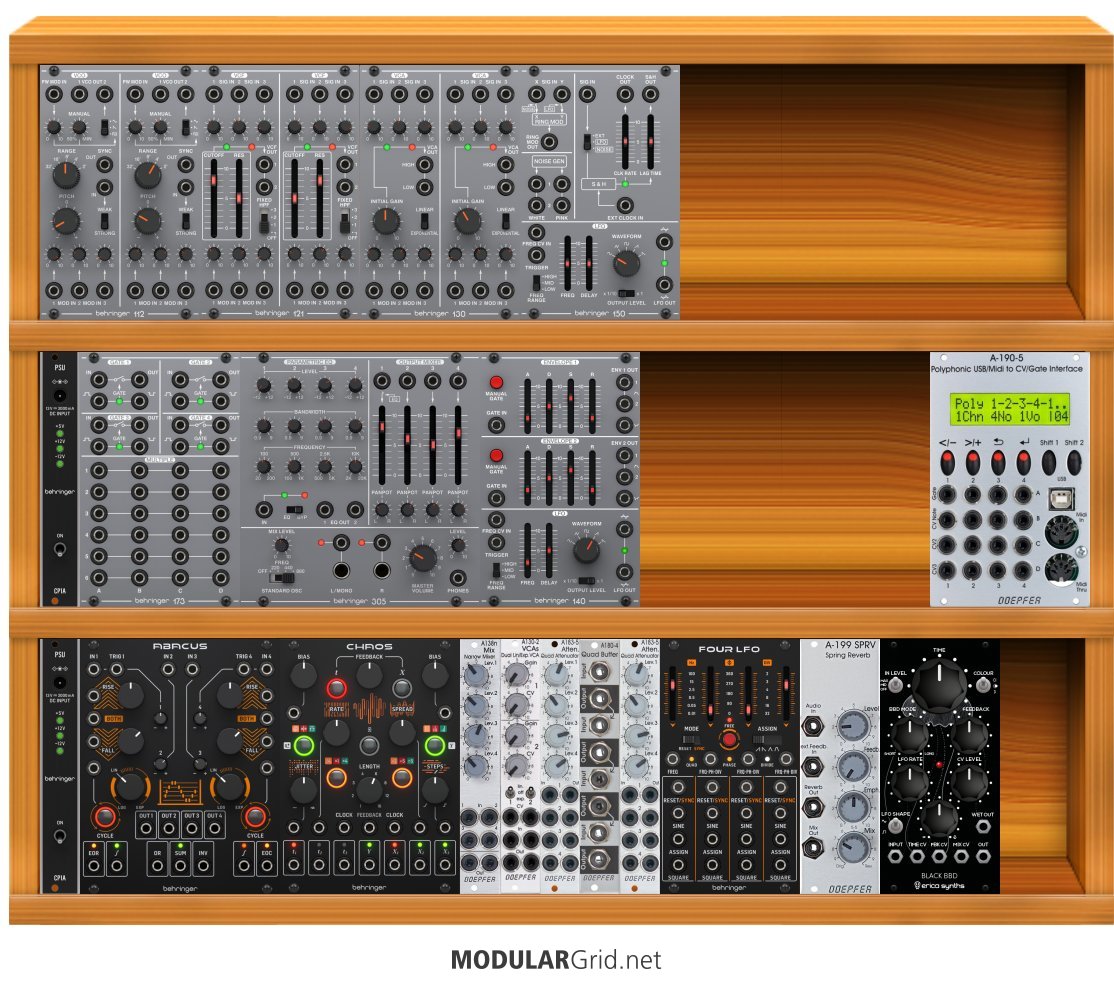Click the Initial Gain knob on the left VCA
The image size is (1114, 981).
point(386,221)
